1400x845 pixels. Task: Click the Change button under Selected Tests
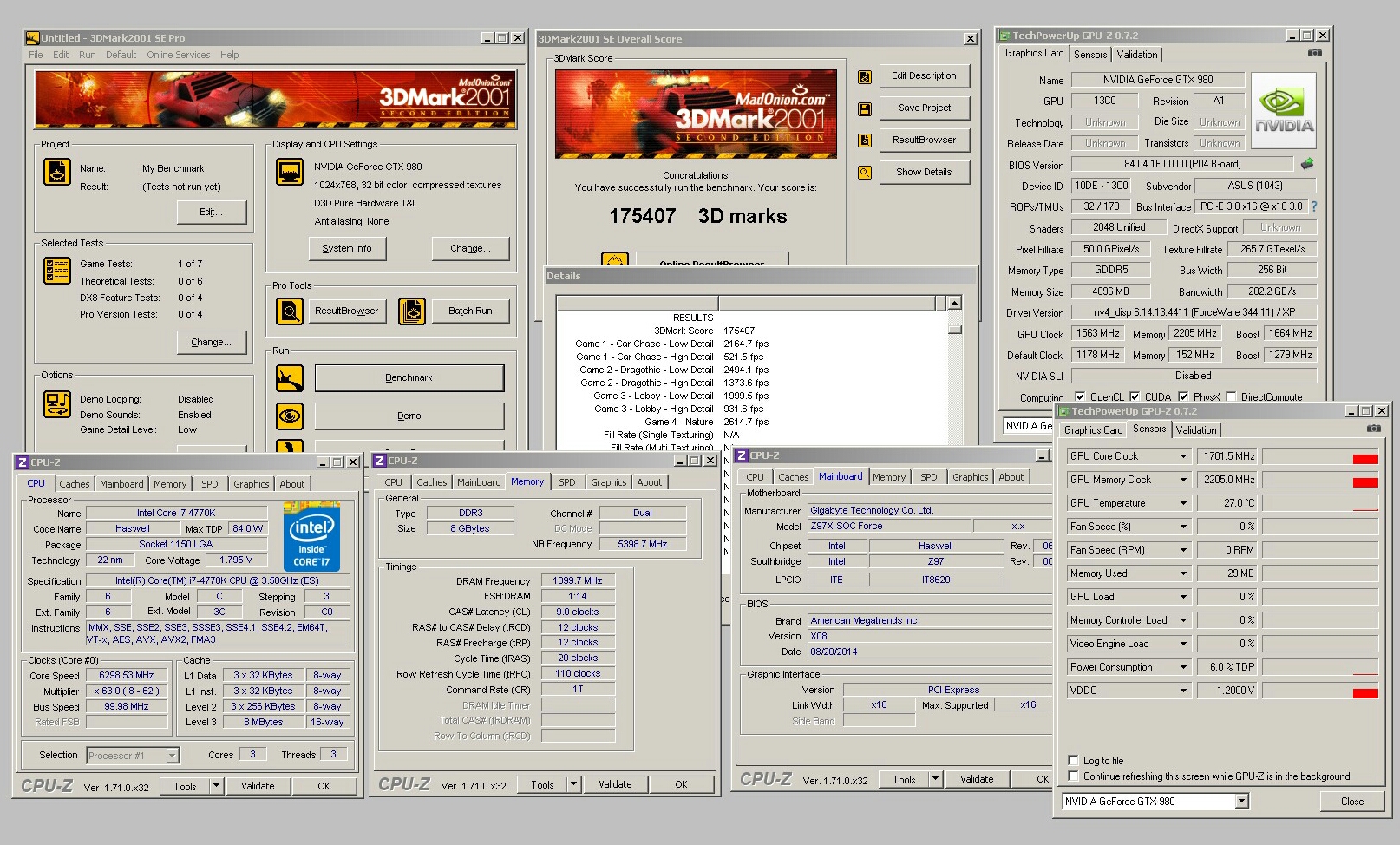pyautogui.click(x=211, y=343)
